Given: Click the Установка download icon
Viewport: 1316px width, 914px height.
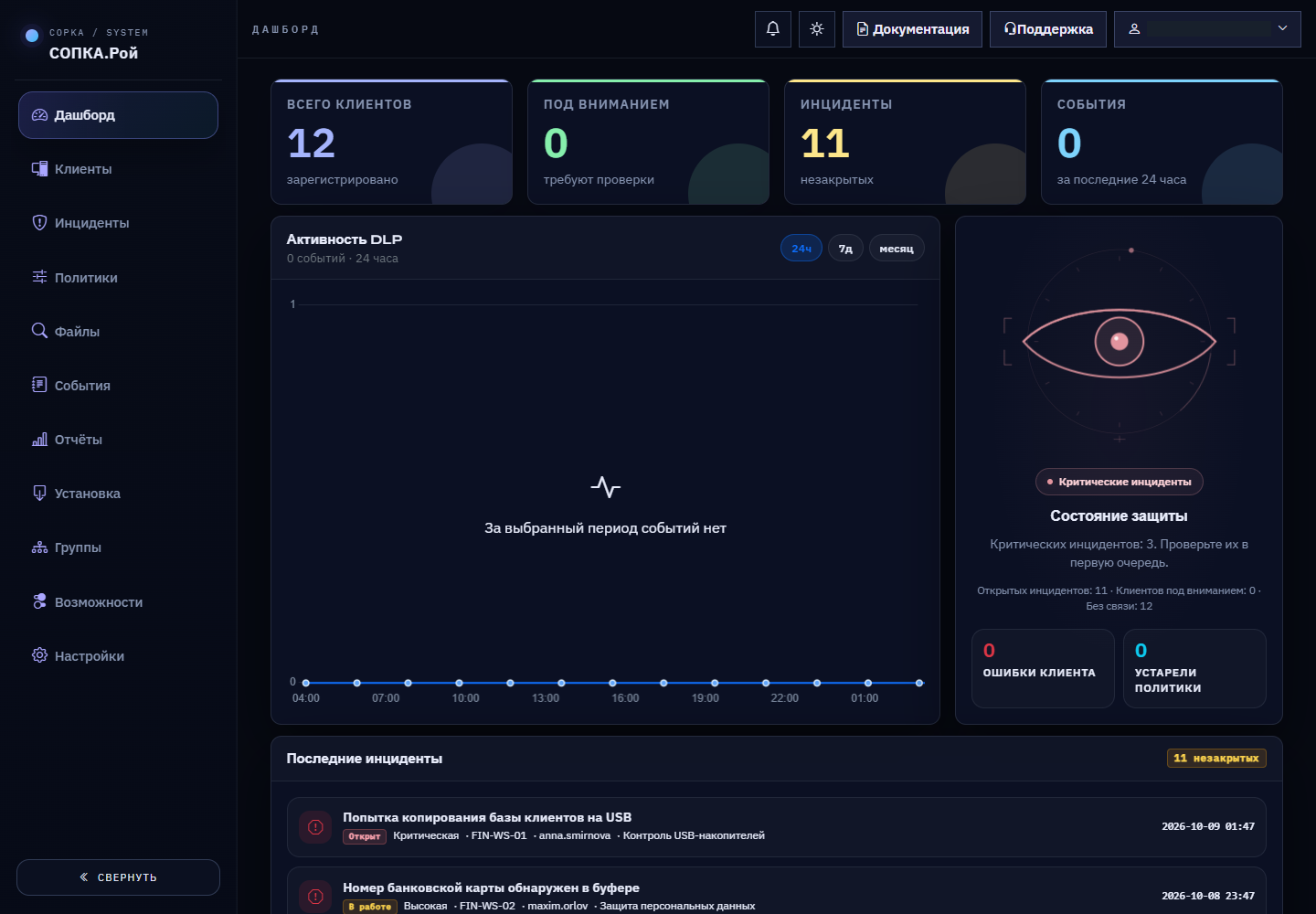Looking at the screenshot, I should (x=39, y=494).
